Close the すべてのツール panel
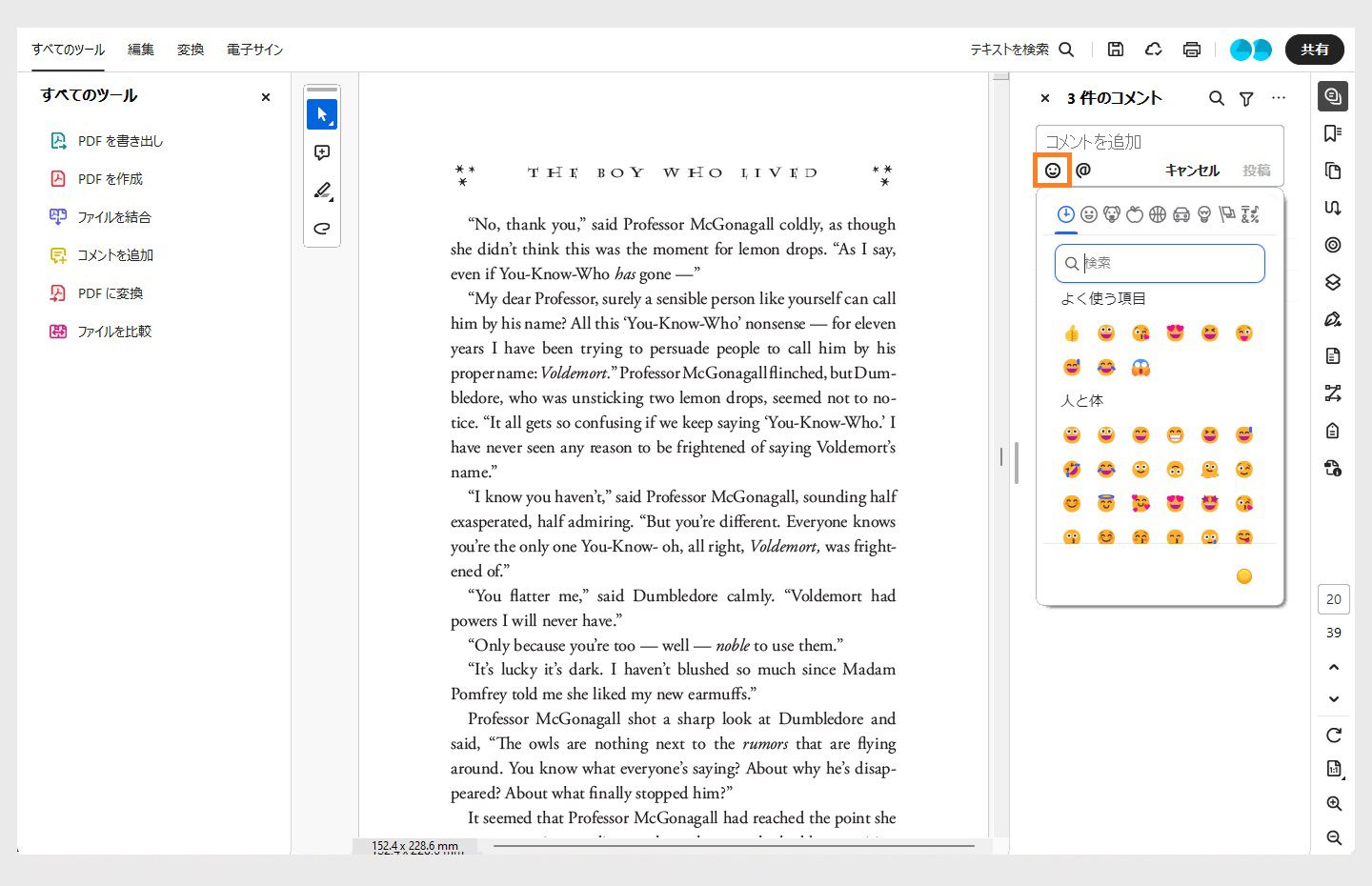Image resolution: width=1372 pixels, height=886 pixels. point(266,96)
